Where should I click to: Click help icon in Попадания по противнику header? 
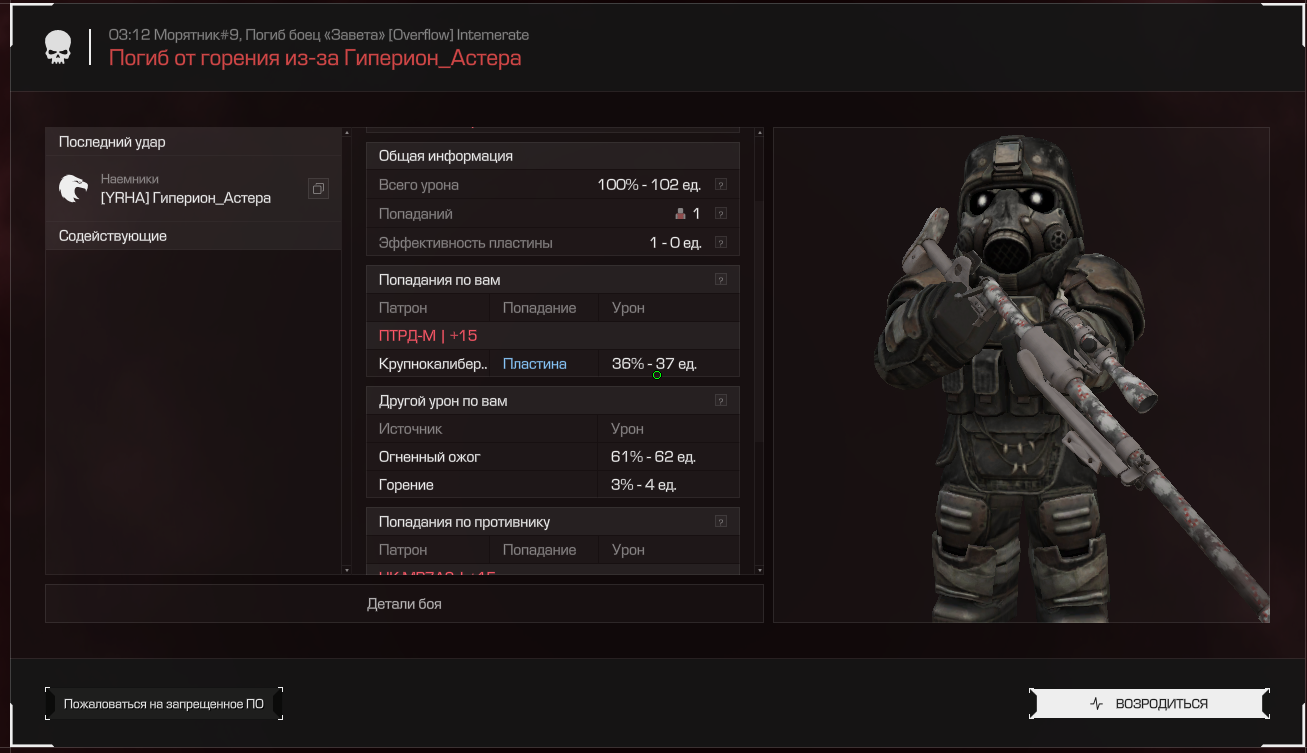tap(720, 522)
